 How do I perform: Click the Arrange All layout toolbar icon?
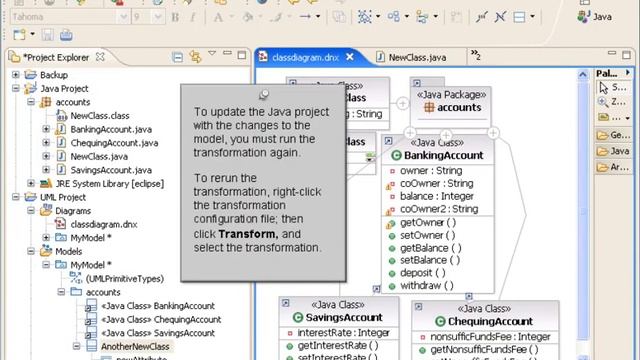(x=394, y=17)
